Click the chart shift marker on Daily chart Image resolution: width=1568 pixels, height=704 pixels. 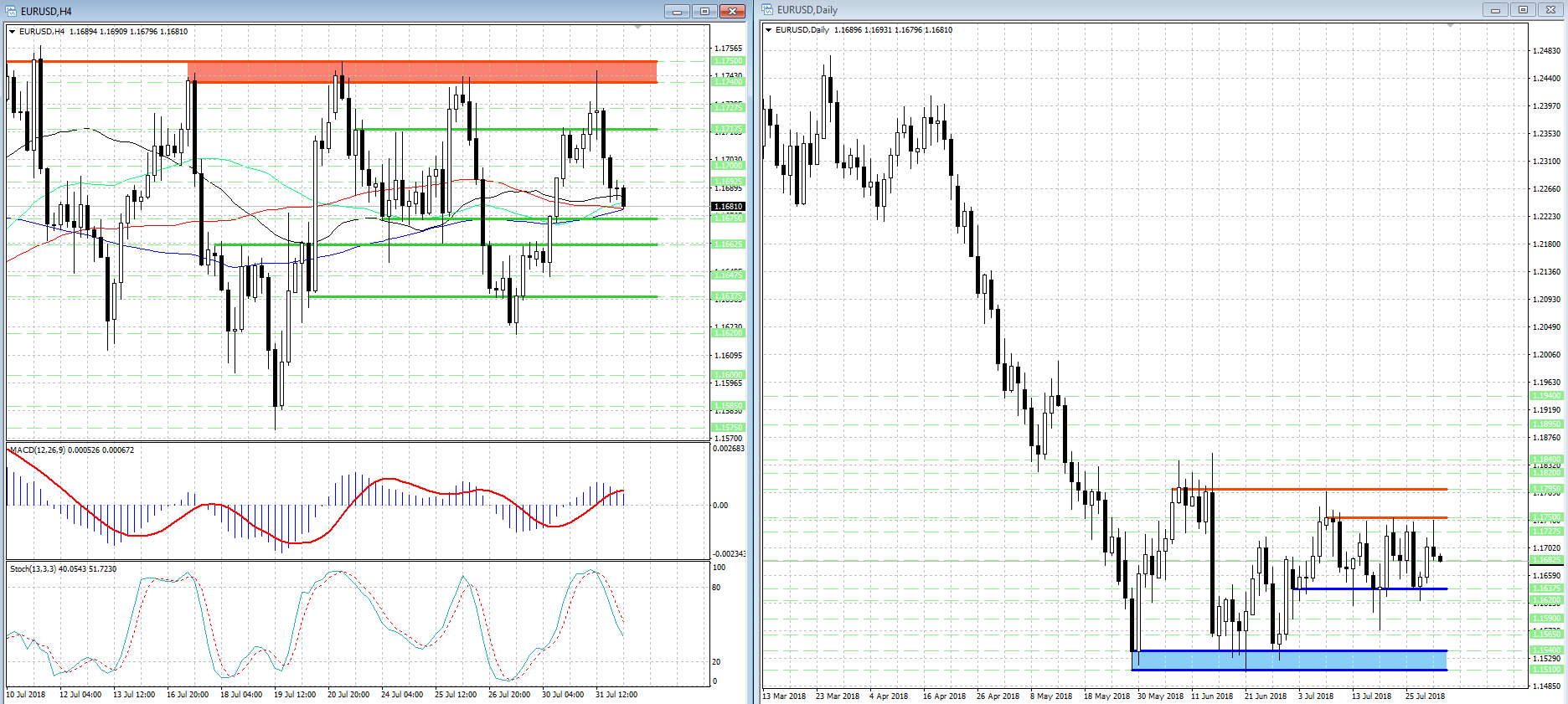coord(1450,26)
